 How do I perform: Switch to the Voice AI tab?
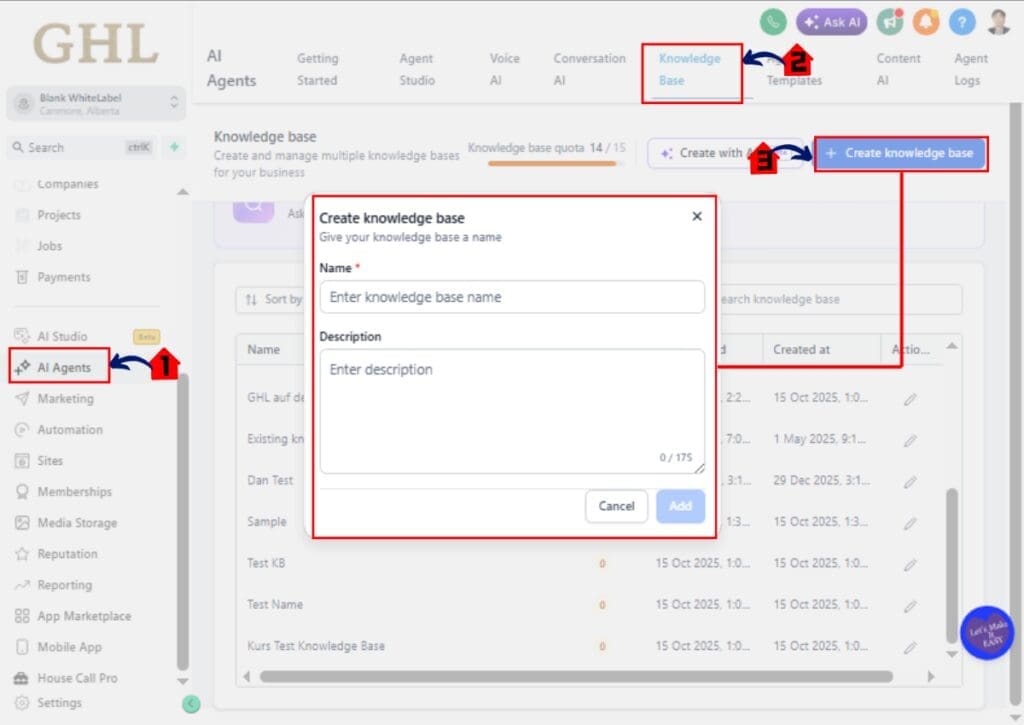point(504,69)
